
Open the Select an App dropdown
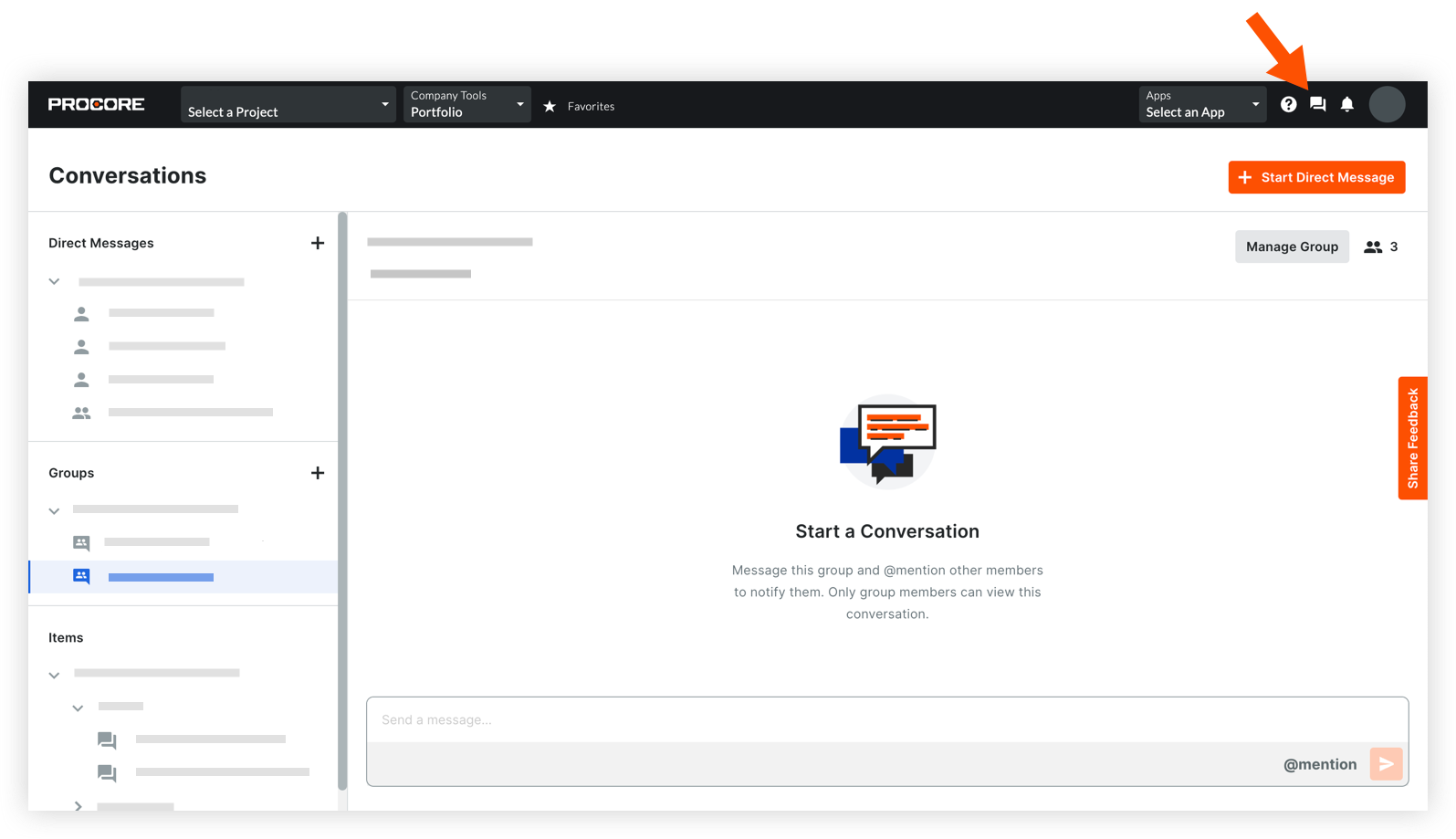(1201, 104)
